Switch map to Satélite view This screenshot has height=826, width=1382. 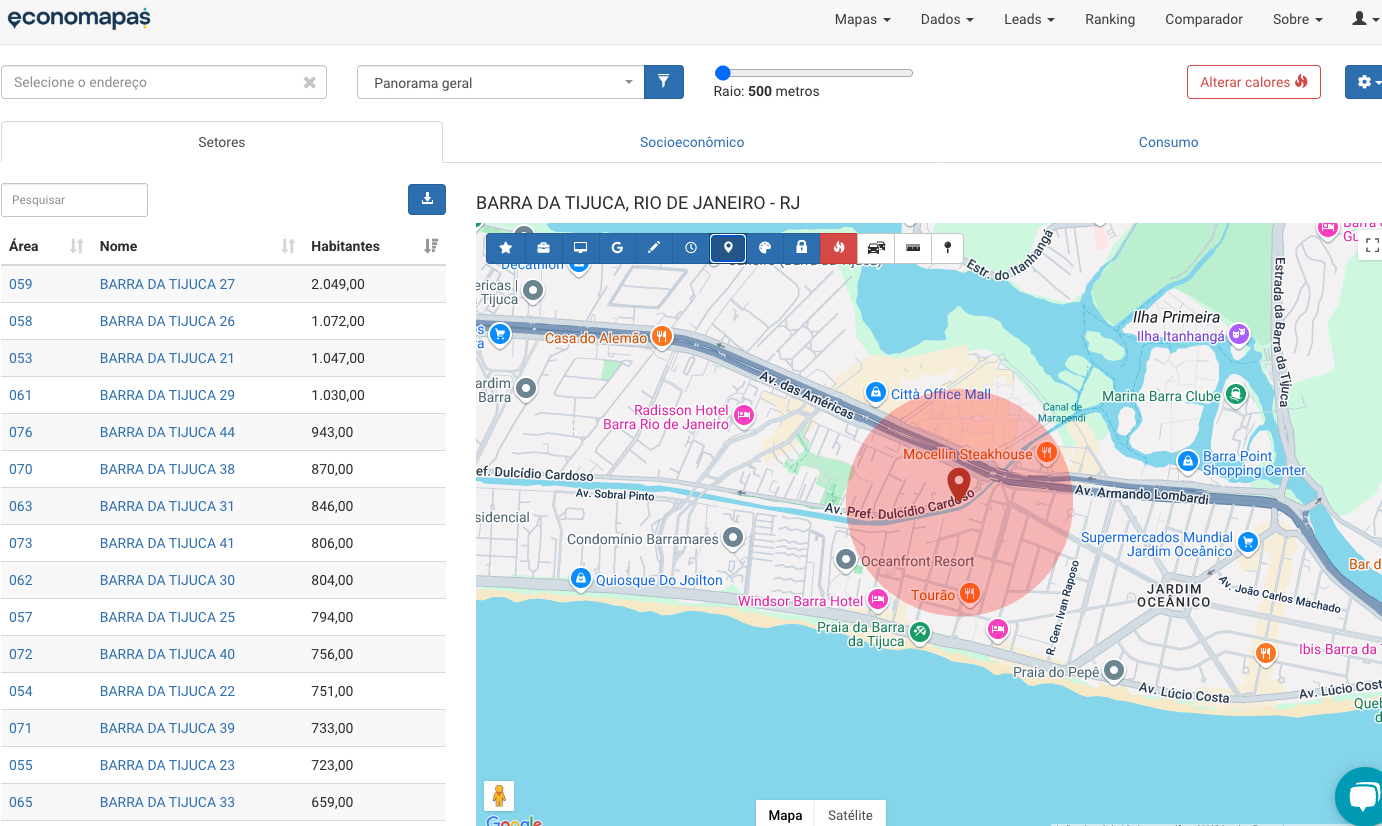[849, 814]
